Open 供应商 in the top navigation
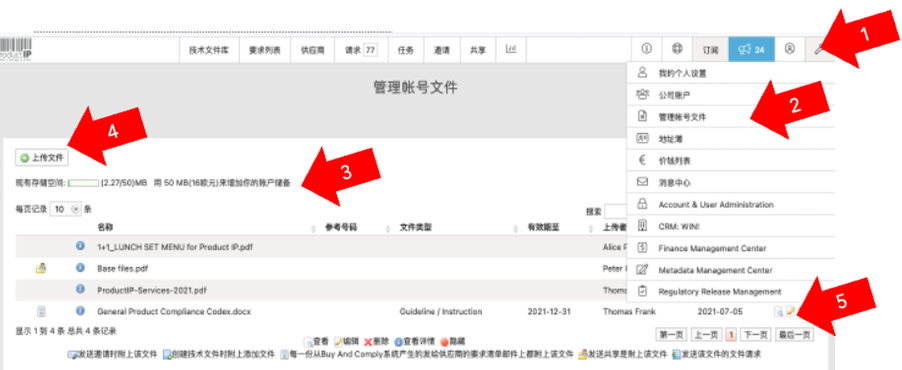This screenshot has height=370, width=902. coord(313,50)
